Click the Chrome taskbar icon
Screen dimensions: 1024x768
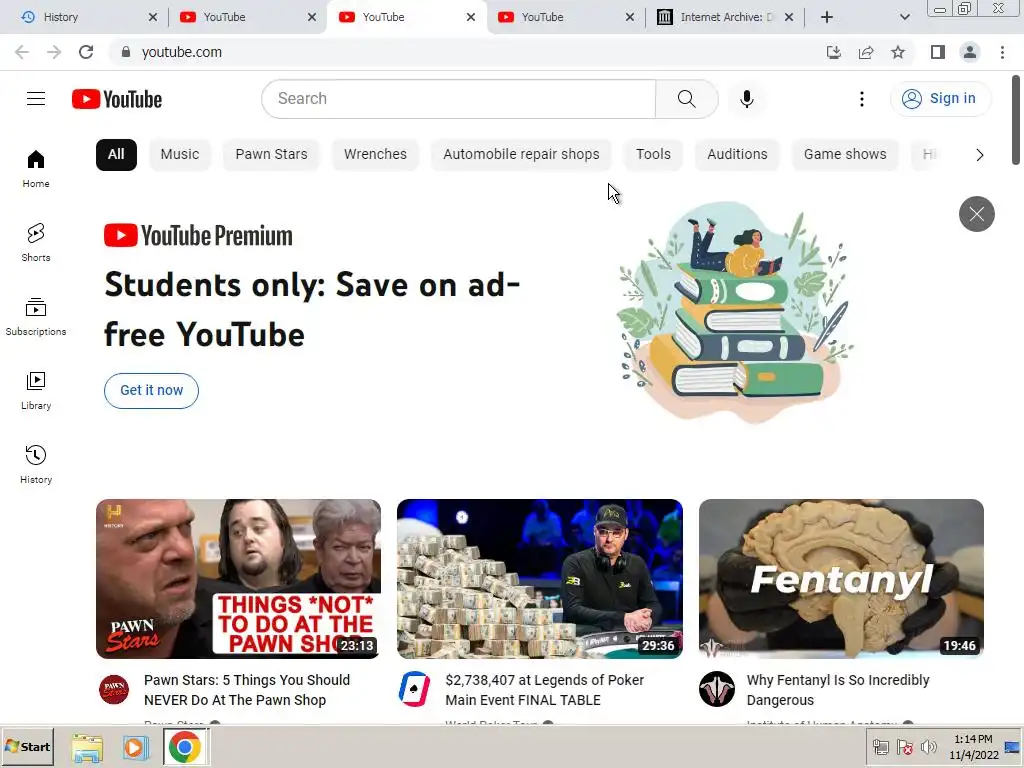coord(185,747)
